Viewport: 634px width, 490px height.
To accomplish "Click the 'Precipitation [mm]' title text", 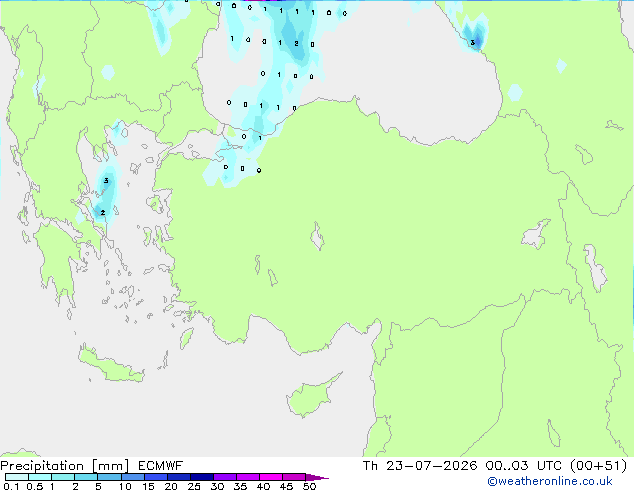I will [65, 466].
